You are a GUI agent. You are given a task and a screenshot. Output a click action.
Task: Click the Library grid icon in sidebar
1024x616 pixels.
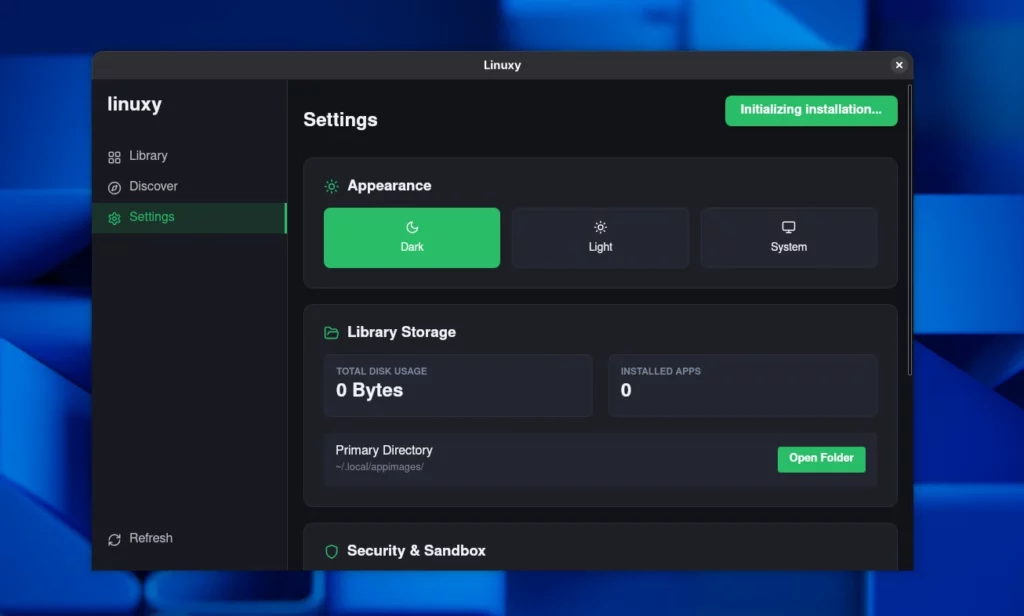click(116, 156)
